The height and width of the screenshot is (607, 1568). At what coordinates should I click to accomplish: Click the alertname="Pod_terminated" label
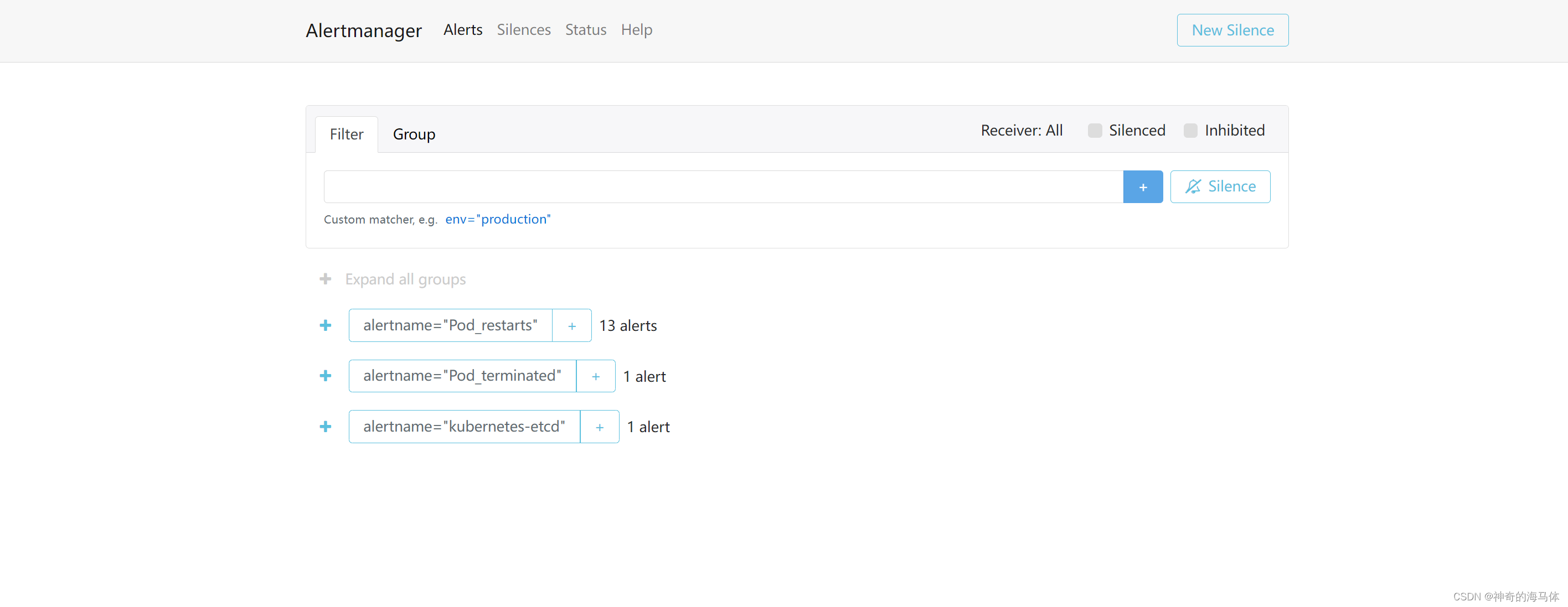[462, 376]
